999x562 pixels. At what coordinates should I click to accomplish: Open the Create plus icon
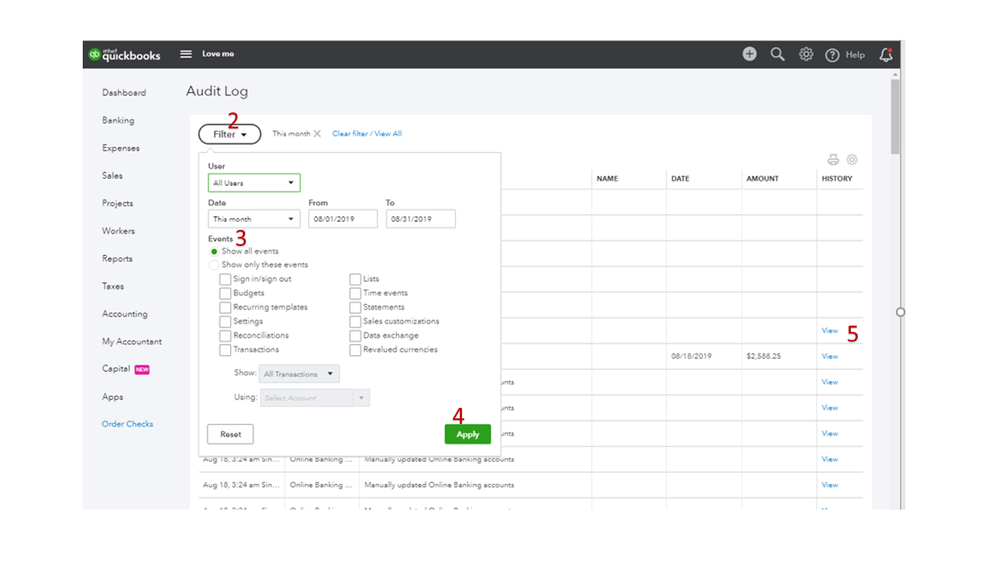pos(749,54)
